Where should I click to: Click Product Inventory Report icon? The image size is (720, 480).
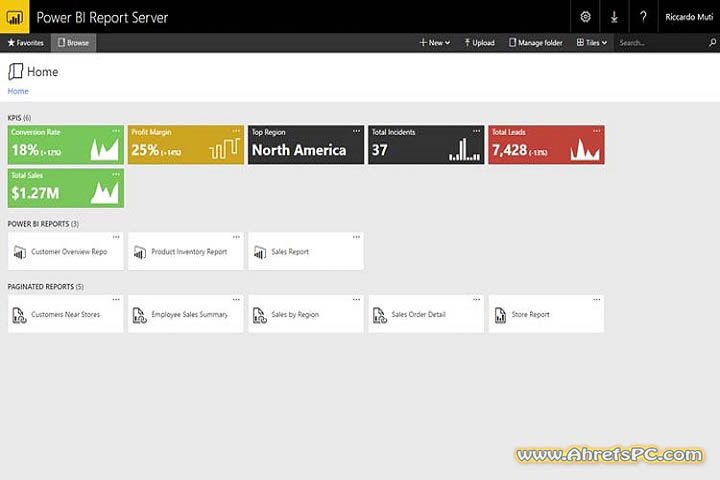140,252
